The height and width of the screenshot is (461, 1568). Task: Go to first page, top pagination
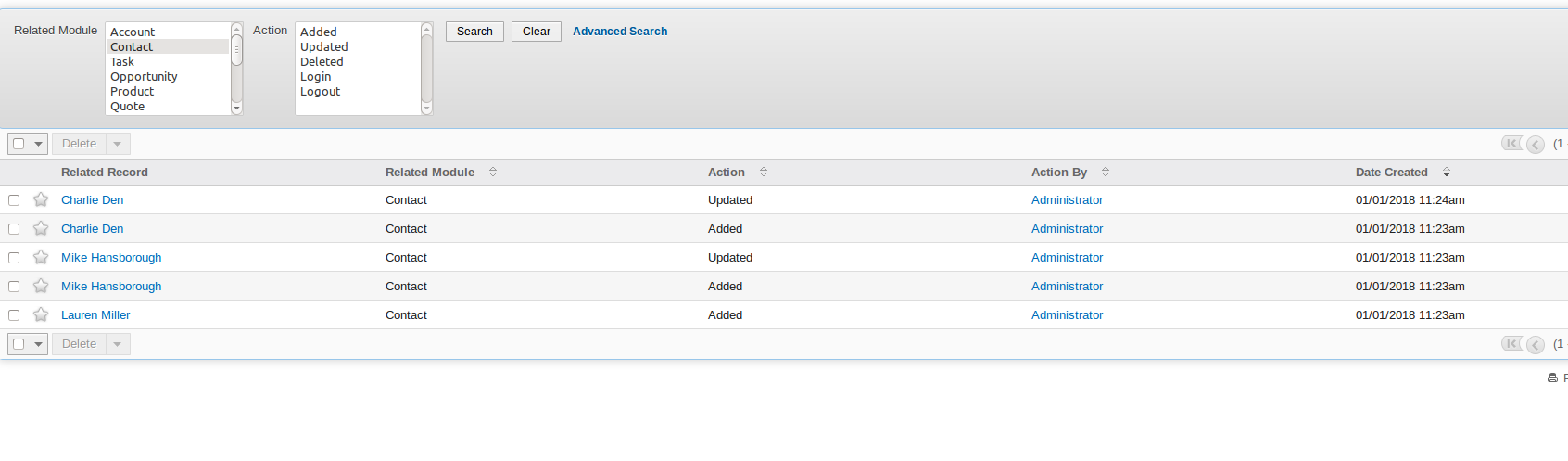point(1511,143)
